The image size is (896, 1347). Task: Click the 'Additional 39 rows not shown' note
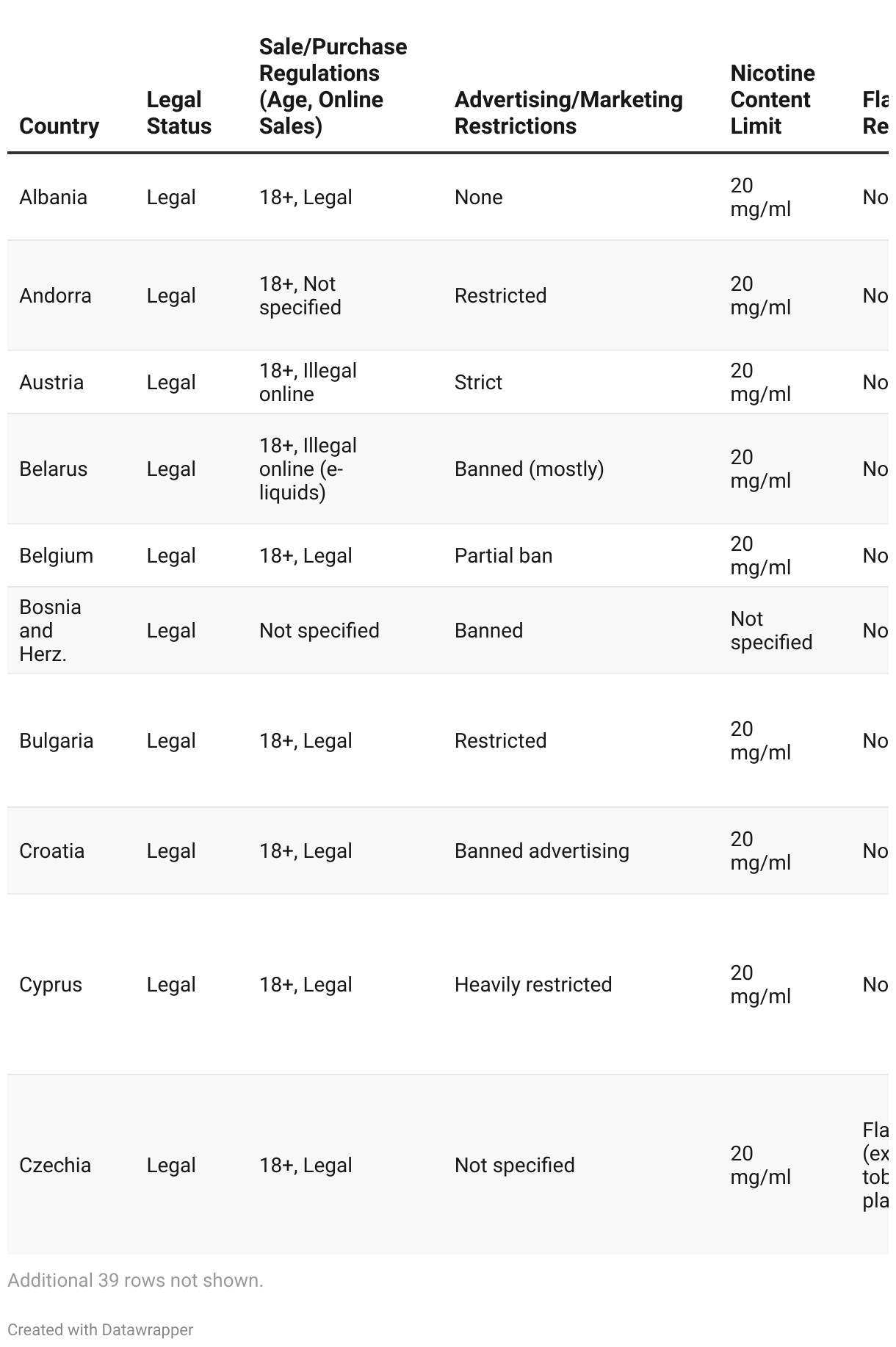(135, 1280)
